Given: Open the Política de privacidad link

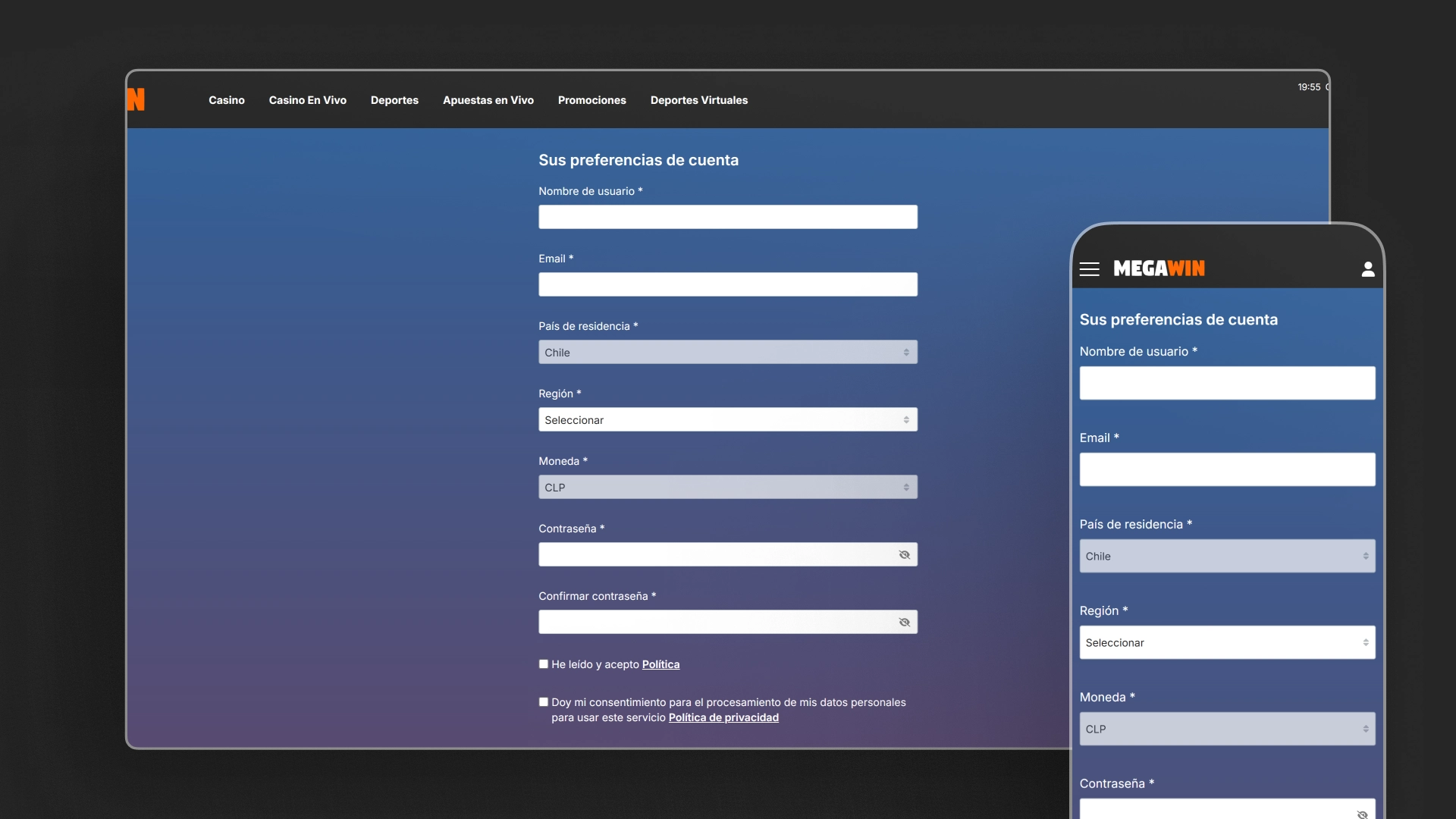Looking at the screenshot, I should point(723,717).
